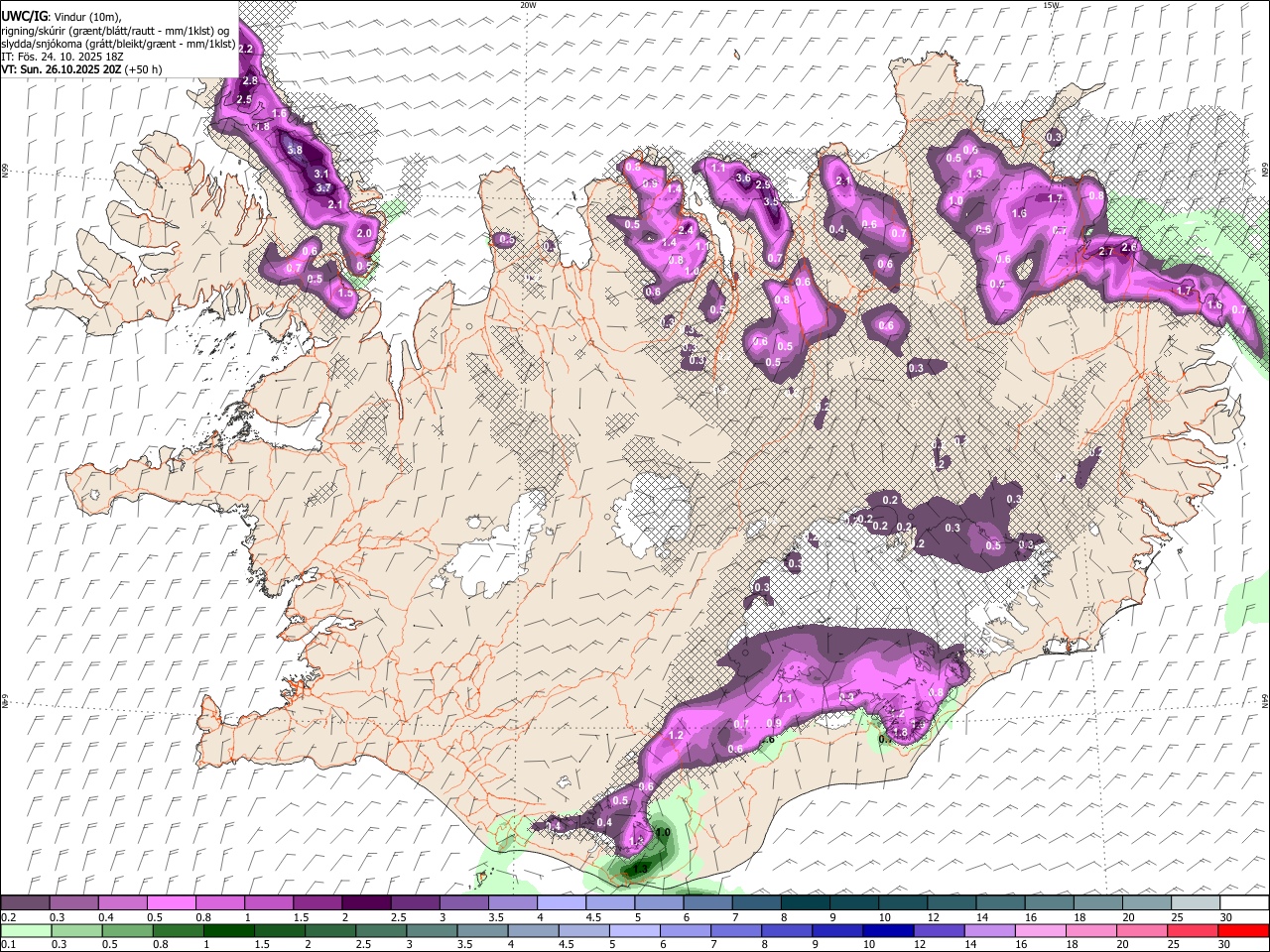Pick the darkest purple 2 swatch, upper legend row
This screenshot has height=952, width=1270.
click(x=366, y=903)
